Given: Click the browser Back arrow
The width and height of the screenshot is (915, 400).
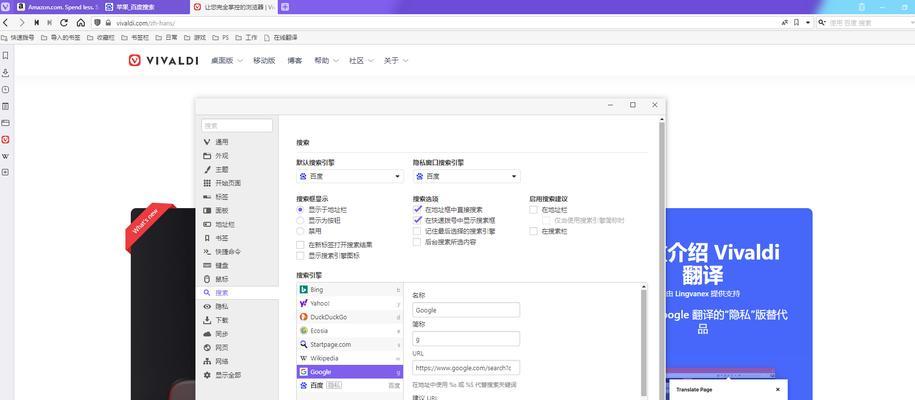Looking at the screenshot, I should [6, 23].
